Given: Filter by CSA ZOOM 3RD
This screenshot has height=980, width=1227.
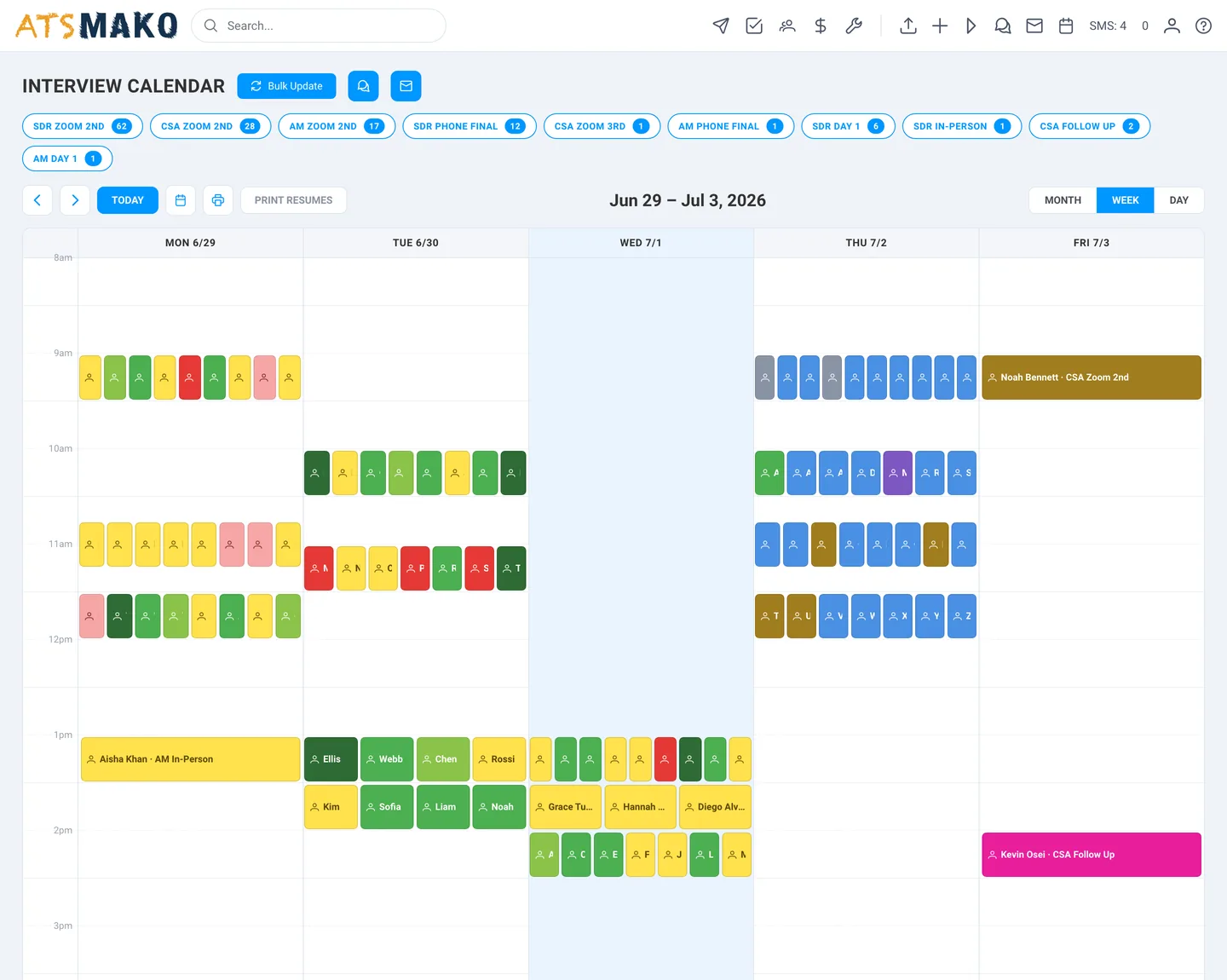Looking at the screenshot, I should pyautogui.click(x=602, y=126).
